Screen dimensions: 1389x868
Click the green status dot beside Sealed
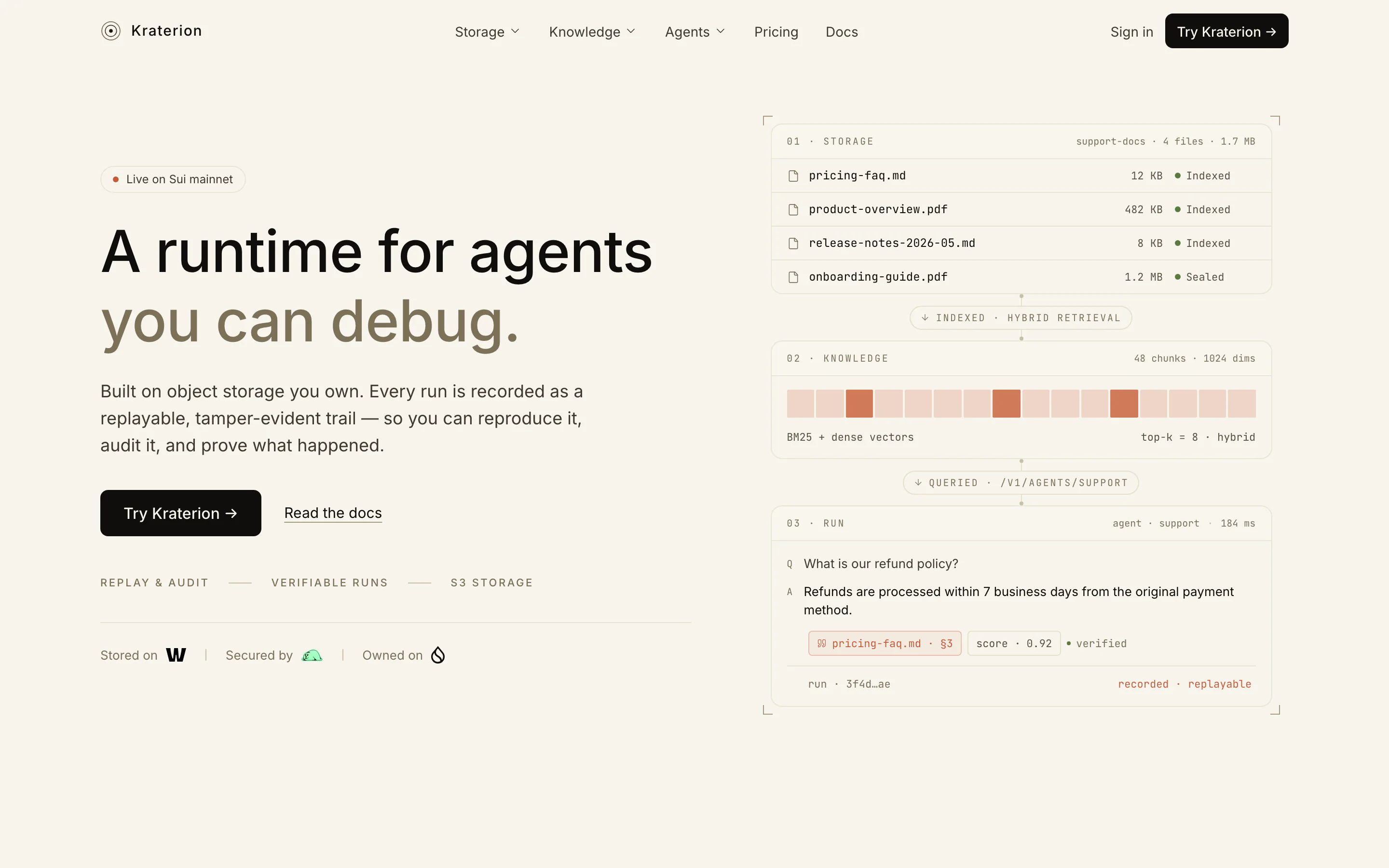coord(1177,277)
